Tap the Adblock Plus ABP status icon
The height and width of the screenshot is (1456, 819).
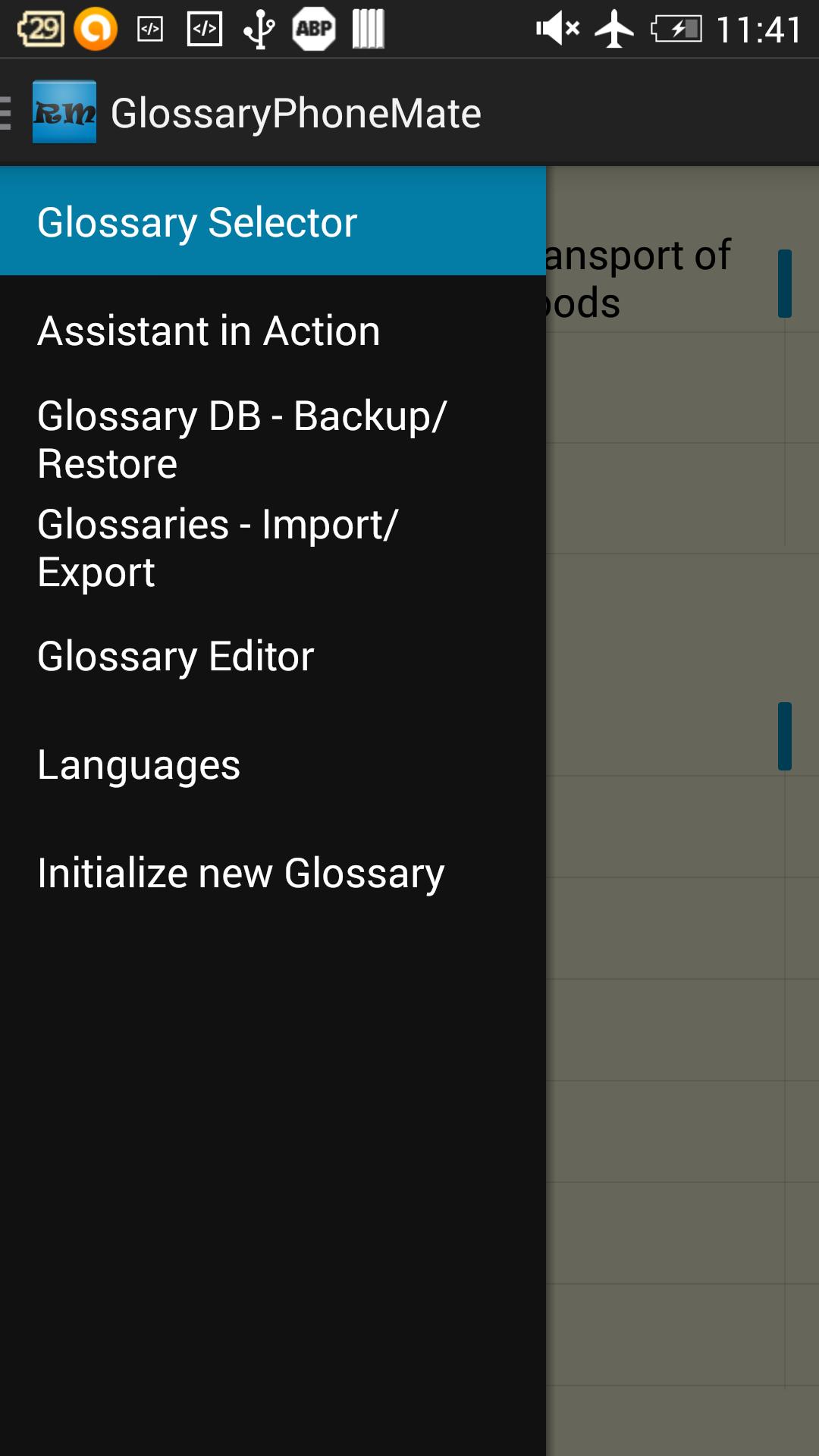tap(313, 29)
